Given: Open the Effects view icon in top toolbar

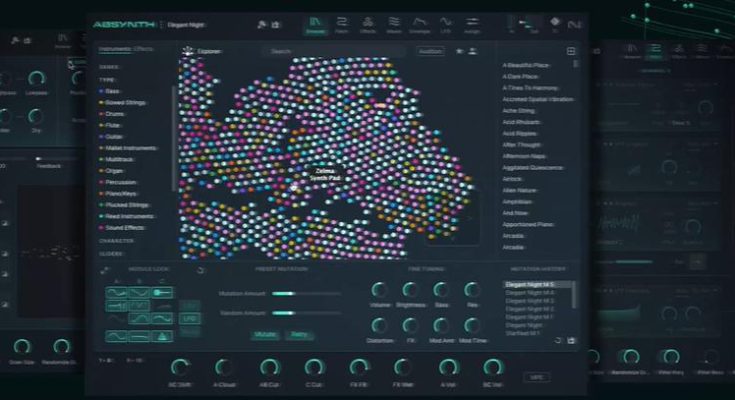Looking at the screenshot, I should [367, 23].
